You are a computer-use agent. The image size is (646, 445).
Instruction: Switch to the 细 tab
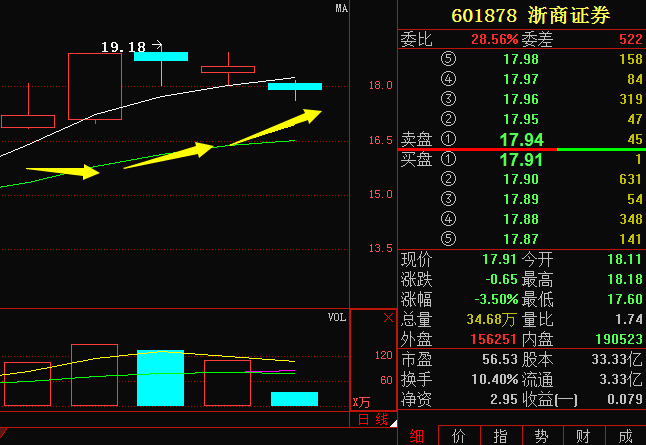[x=417, y=436]
